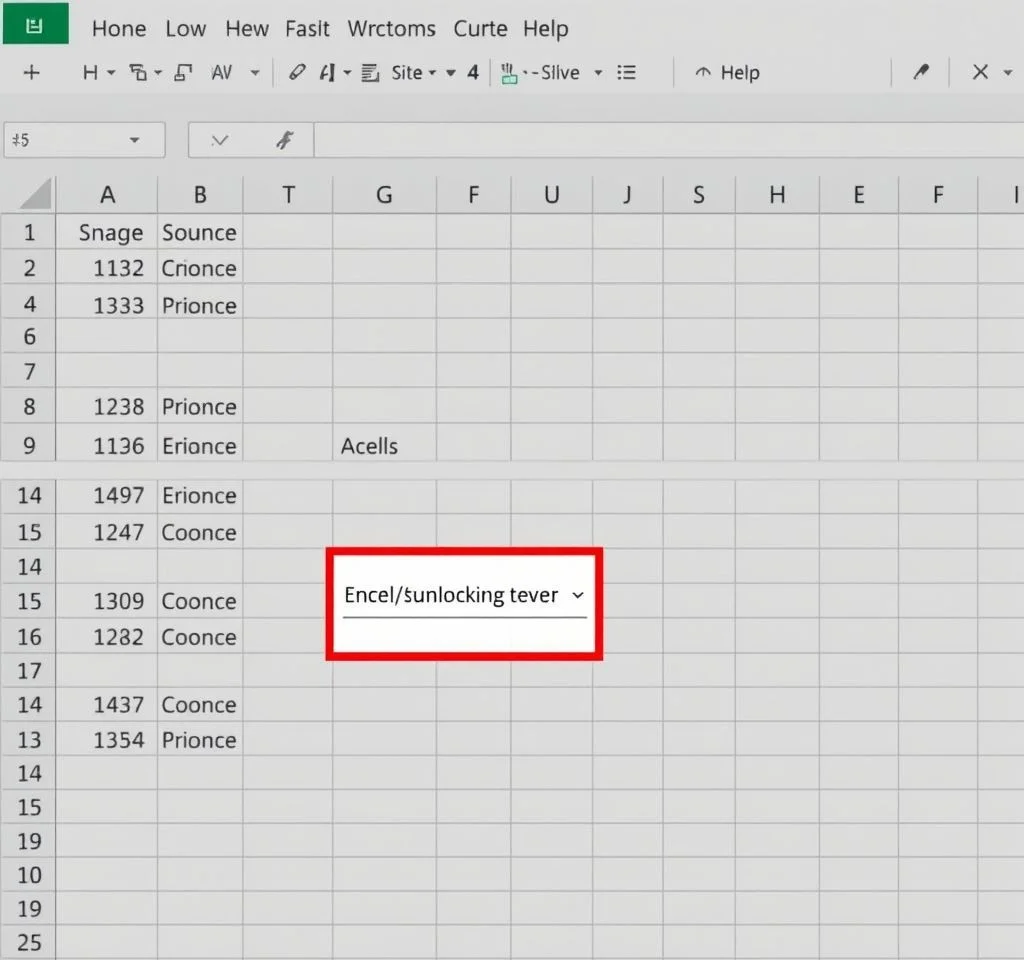Expand the name box dropdown arrow
The width and height of the screenshot is (1024, 960).
click(x=134, y=141)
